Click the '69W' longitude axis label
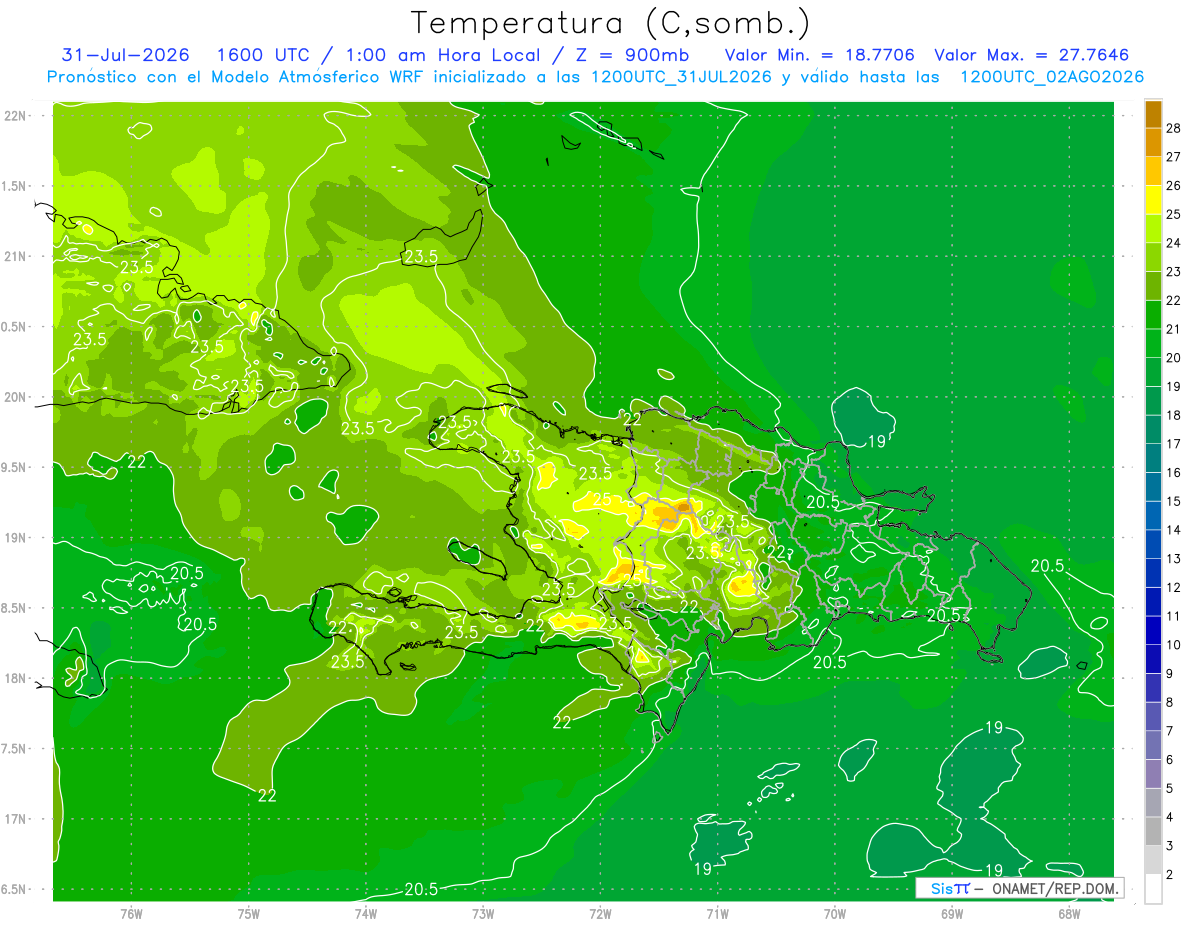This screenshot has width=1200, height=927. coord(952,914)
